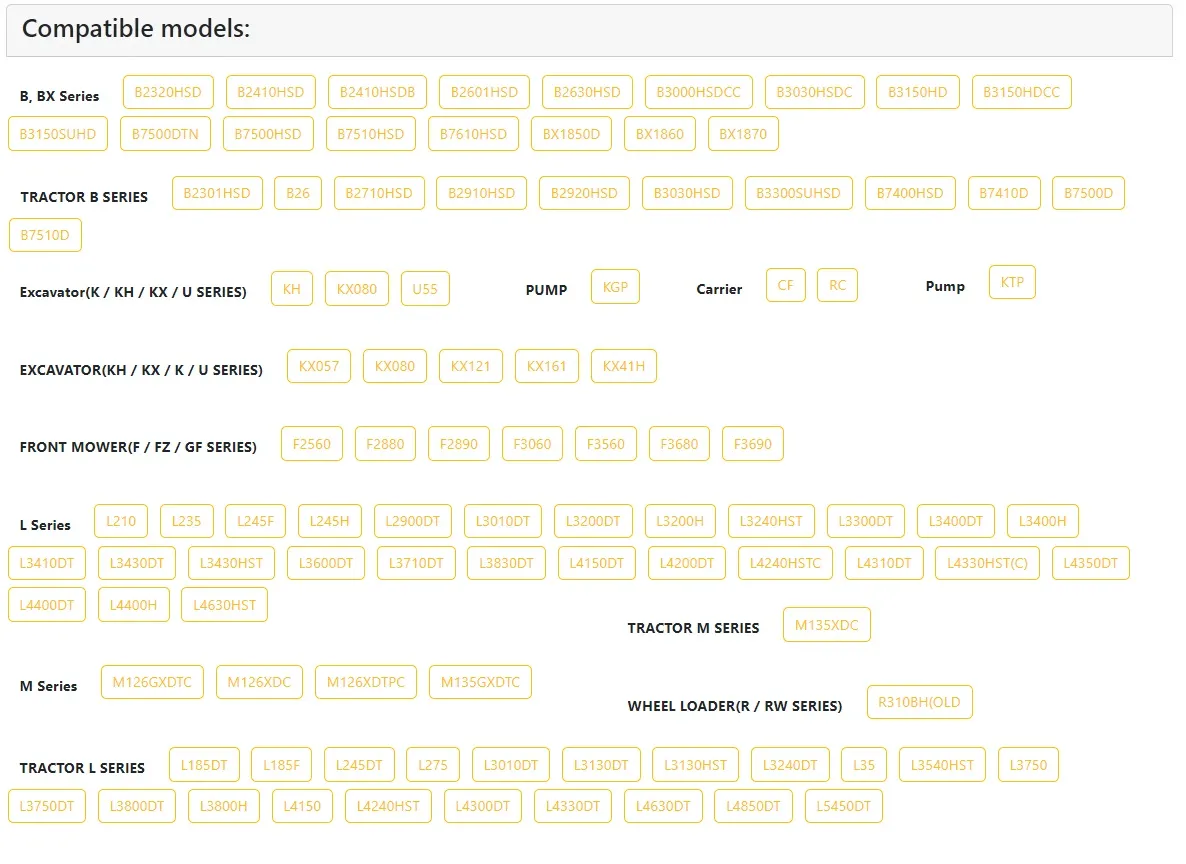Click the F2560 front mower tag
This screenshot has height=864, width=1186.
pos(312,444)
